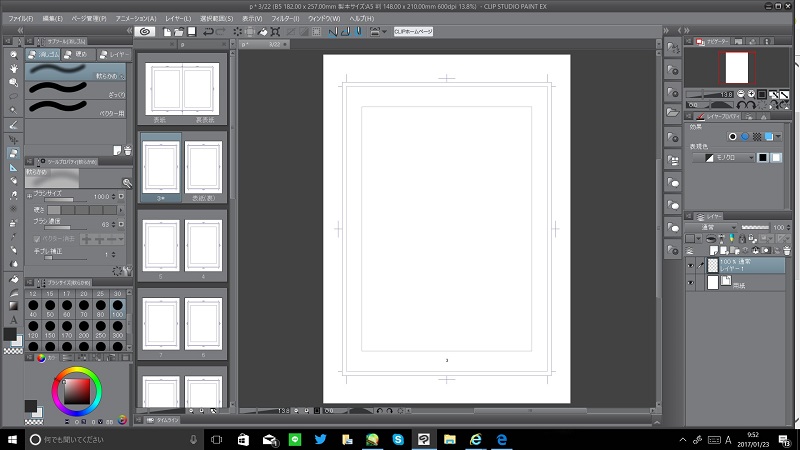Toggle visibility of レイヤー1 layer
Screen dimensions: 800x450
point(691,266)
